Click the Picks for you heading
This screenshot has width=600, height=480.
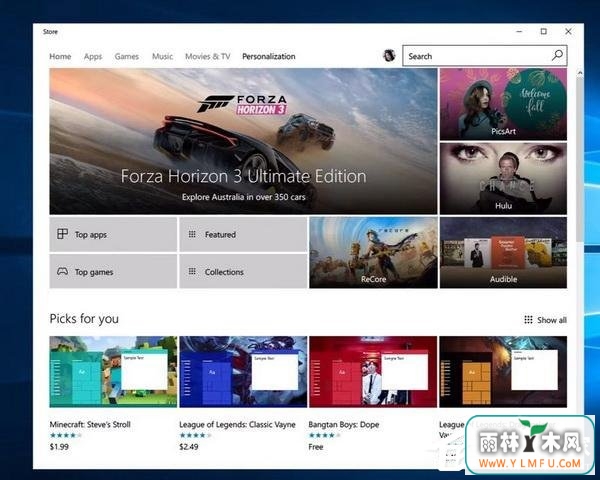click(x=84, y=318)
